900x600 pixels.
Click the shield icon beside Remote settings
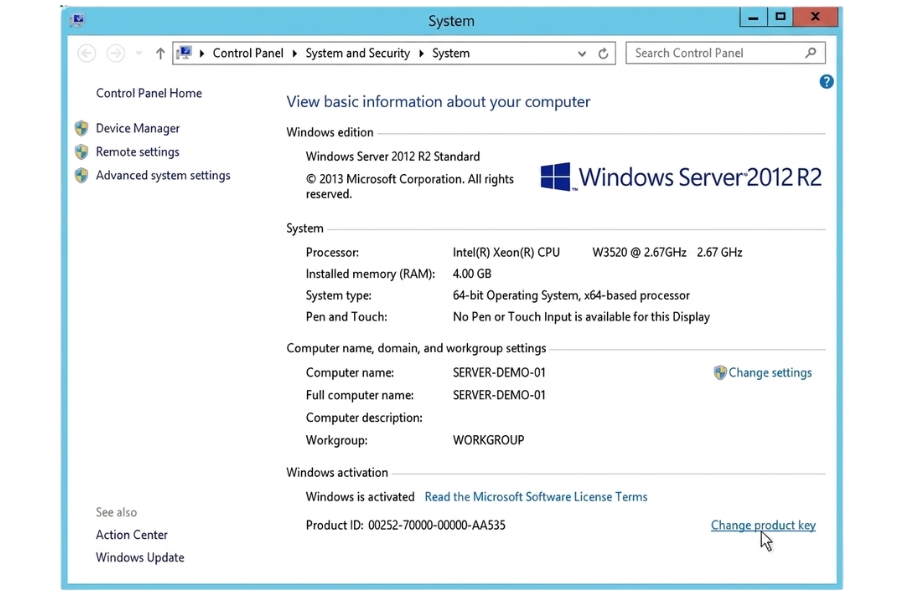coord(82,152)
